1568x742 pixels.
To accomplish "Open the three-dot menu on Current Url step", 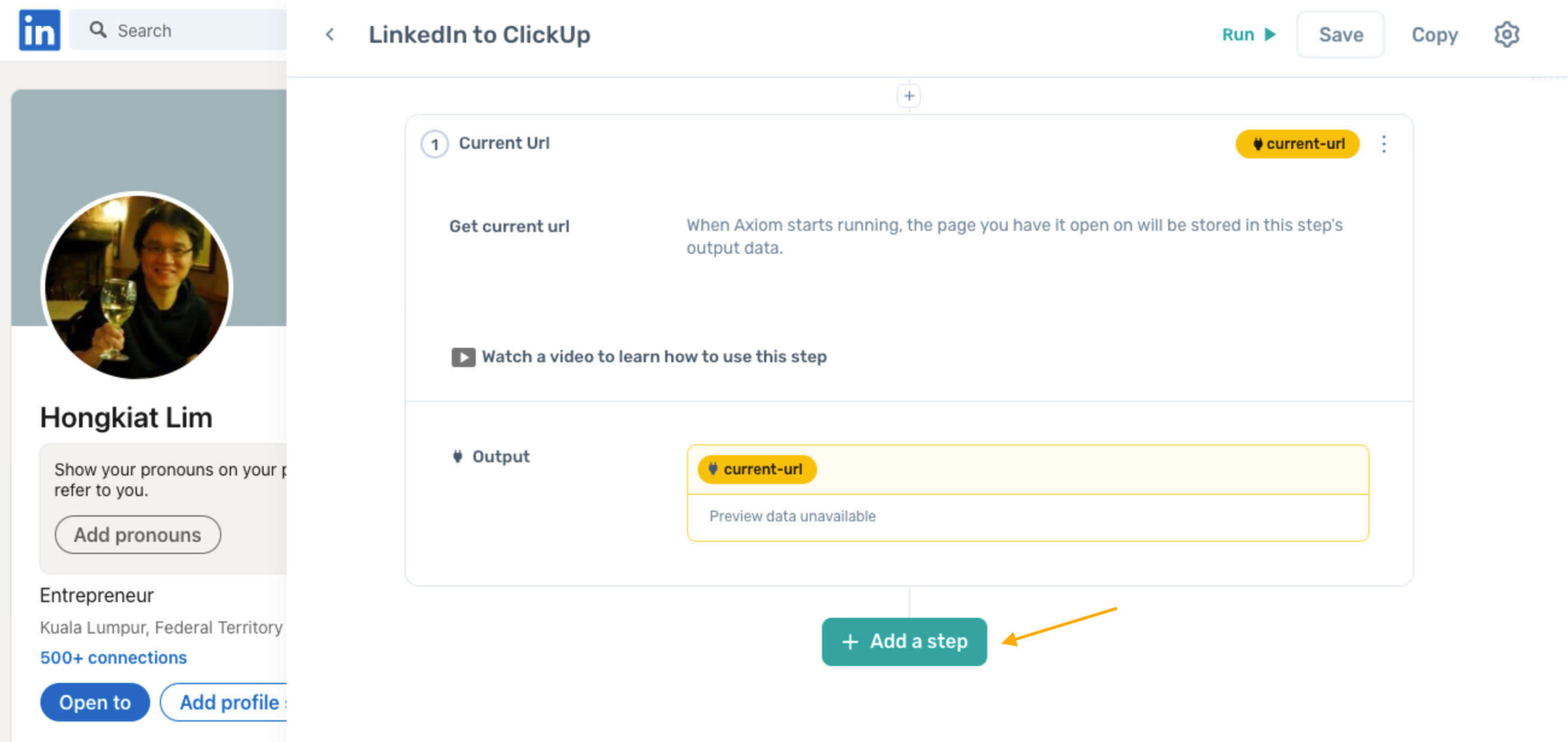I will pos(1383,144).
